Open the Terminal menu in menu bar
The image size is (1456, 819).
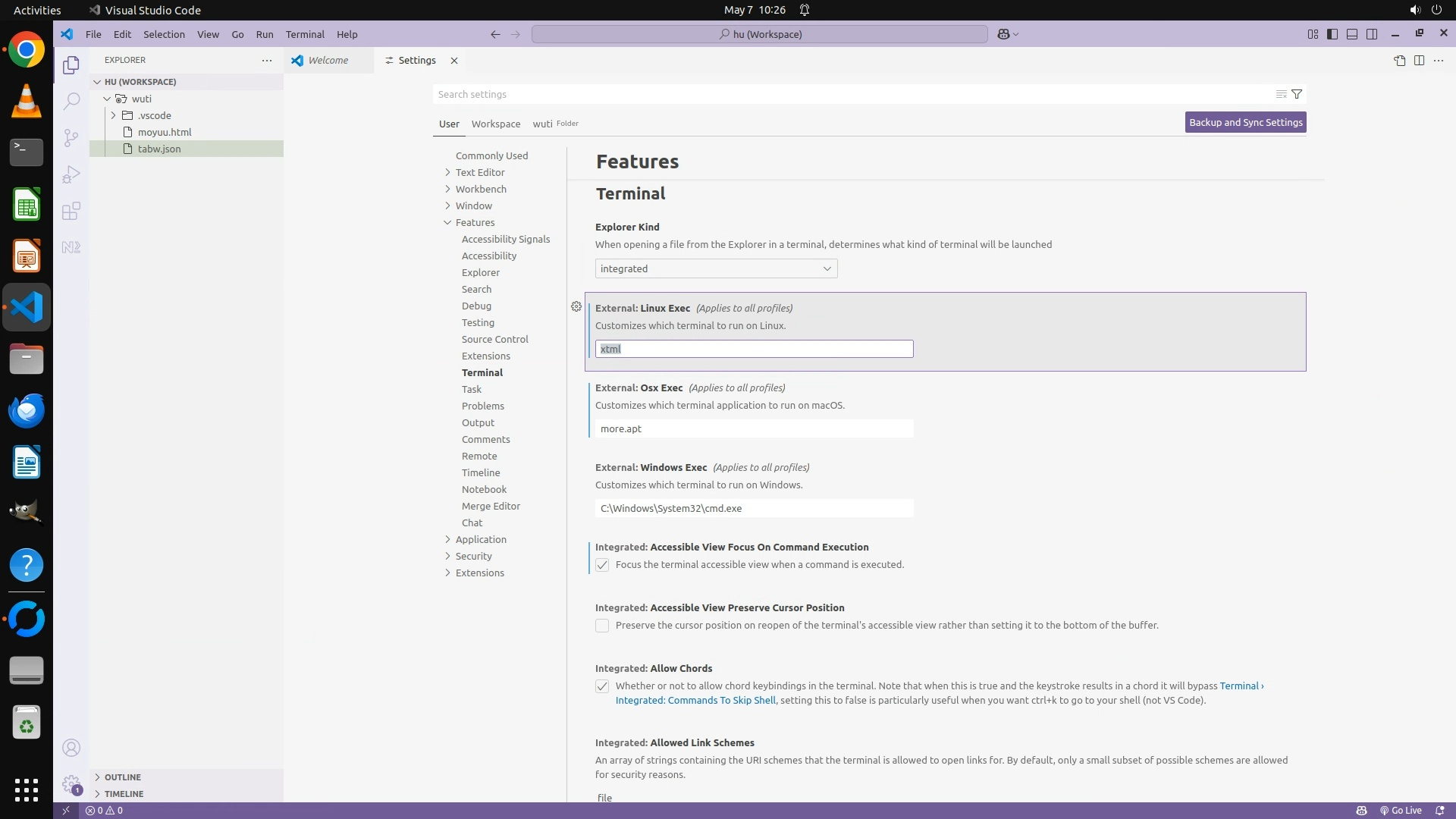pyautogui.click(x=305, y=34)
